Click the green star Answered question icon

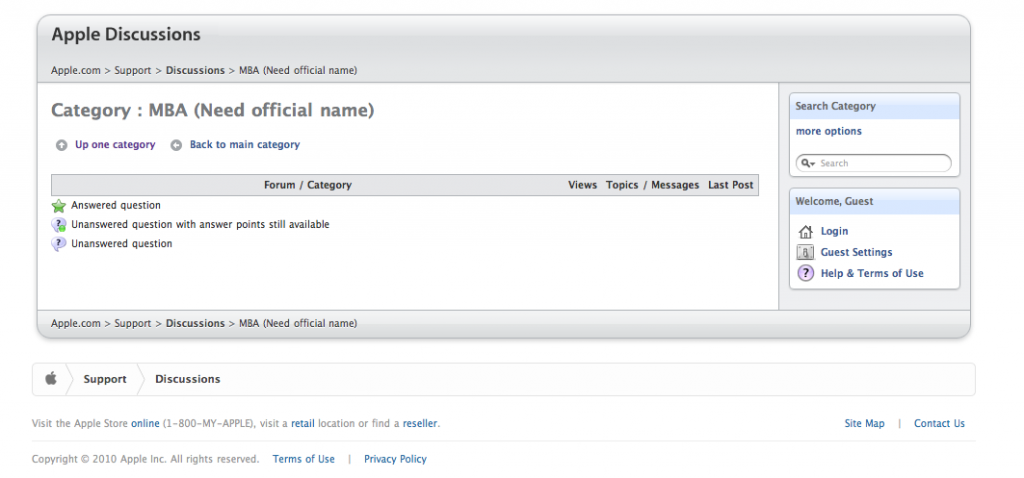pyautogui.click(x=59, y=206)
